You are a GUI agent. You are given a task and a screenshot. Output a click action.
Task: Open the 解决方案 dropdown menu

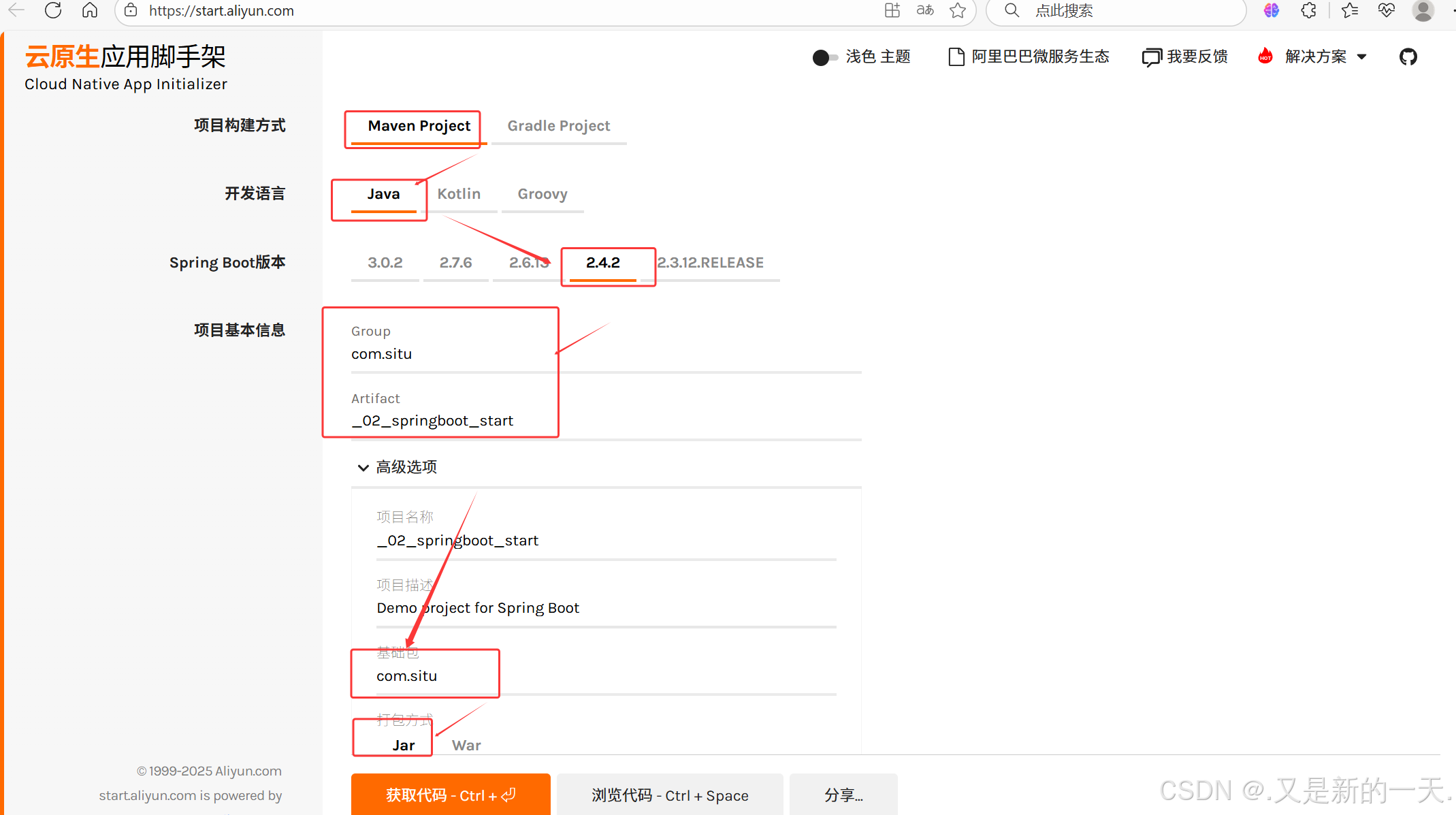pyautogui.click(x=1325, y=57)
